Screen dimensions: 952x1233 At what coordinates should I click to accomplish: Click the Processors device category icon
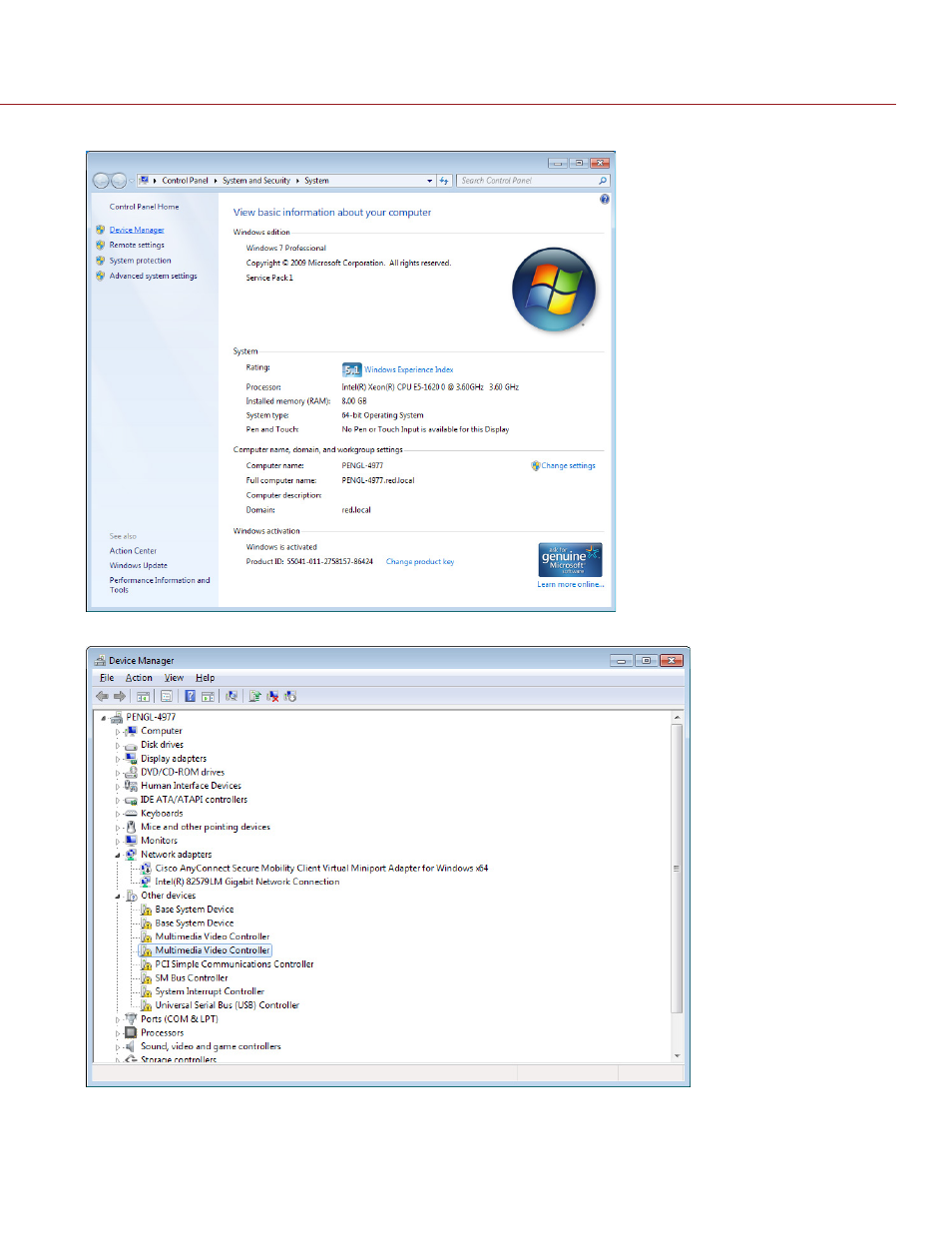[131, 1033]
